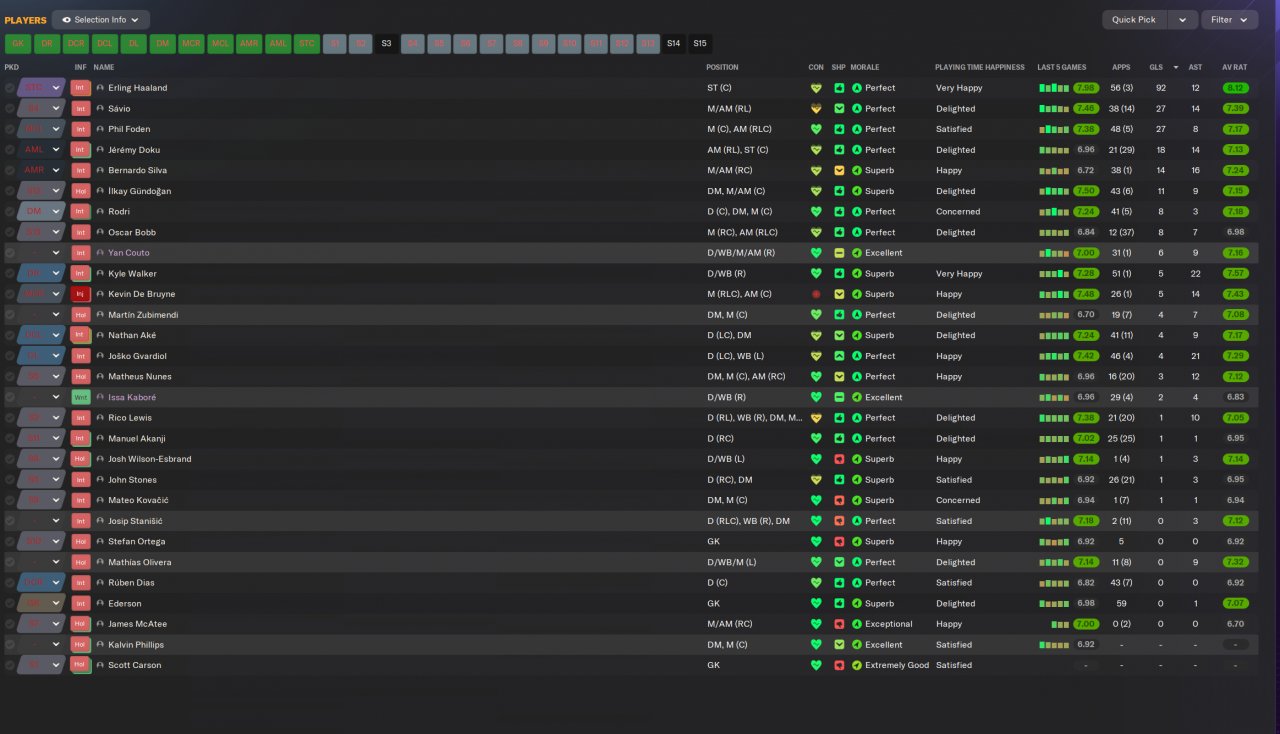The width and height of the screenshot is (1280, 734).
Task: Select the STC position slot
Action: pos(308,44)
